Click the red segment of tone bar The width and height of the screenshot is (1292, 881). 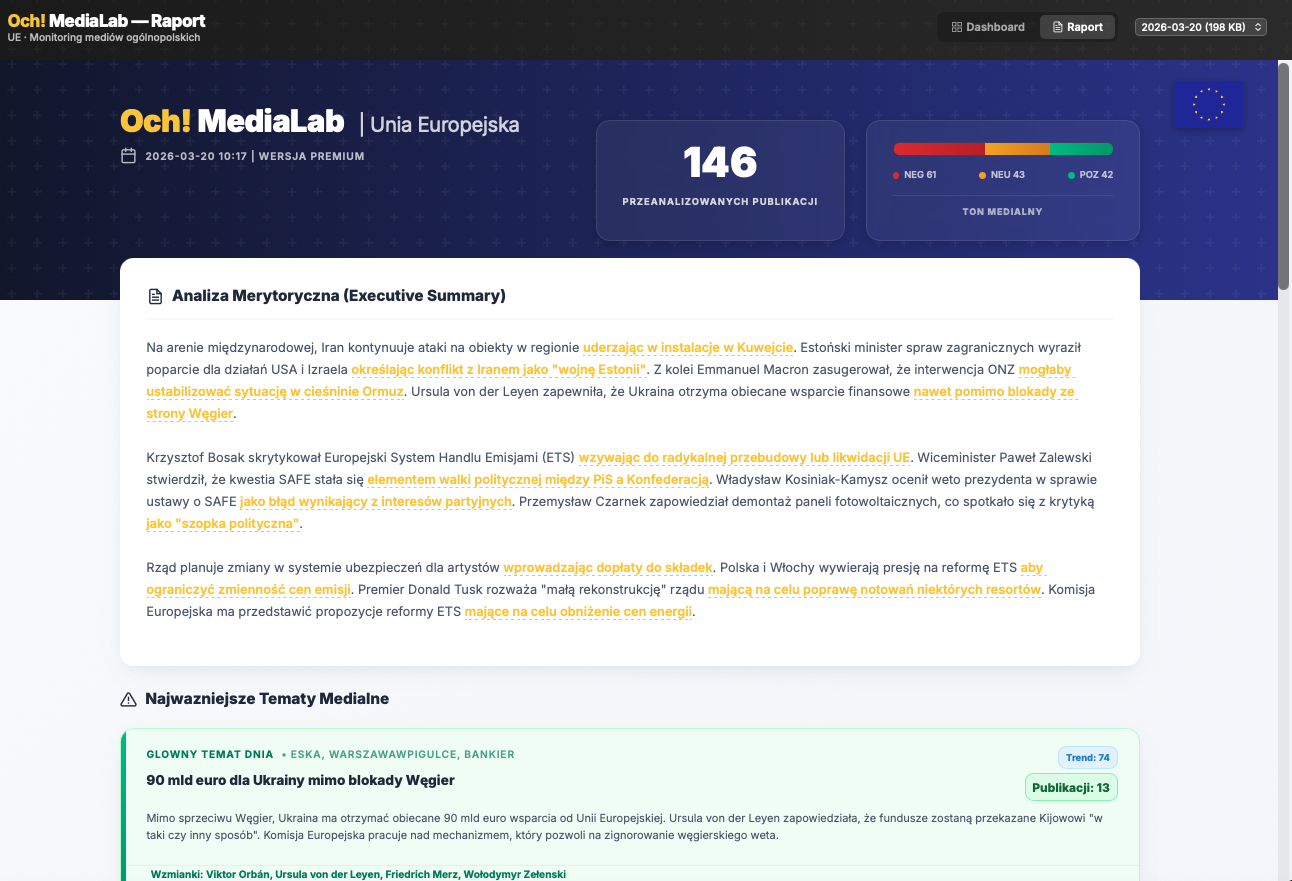tap(938, 149)
